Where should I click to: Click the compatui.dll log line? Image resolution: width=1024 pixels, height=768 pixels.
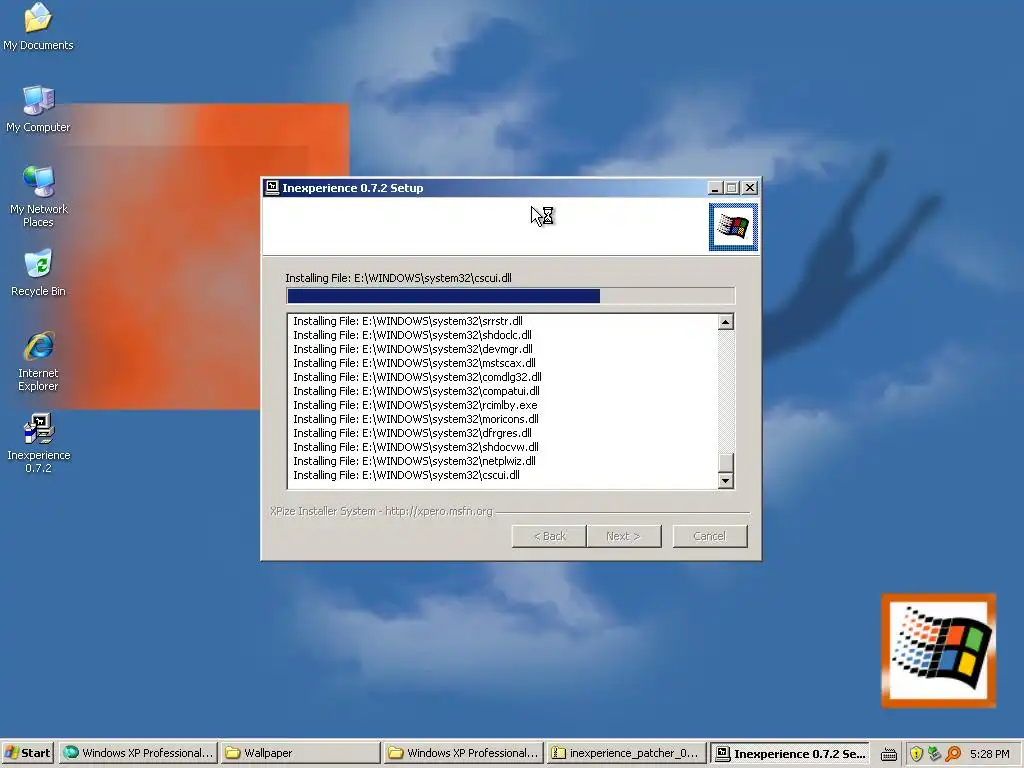click(x=416, y=391)
